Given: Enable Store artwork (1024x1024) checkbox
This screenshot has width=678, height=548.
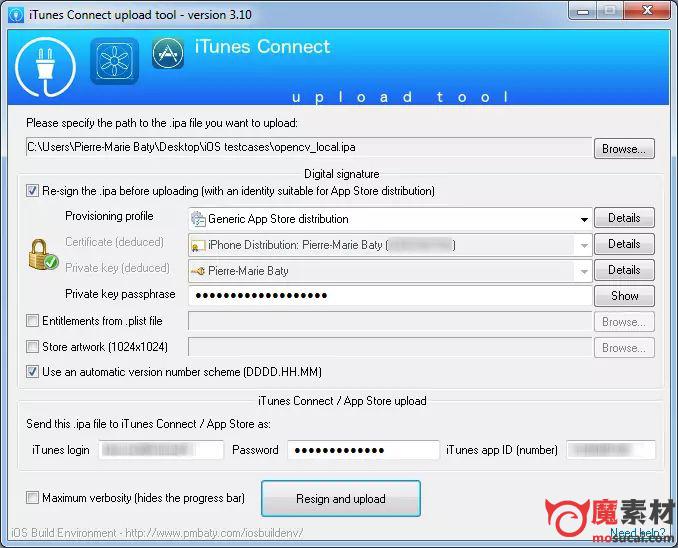Looking at the screenshot, I should [x=32, y=347].
